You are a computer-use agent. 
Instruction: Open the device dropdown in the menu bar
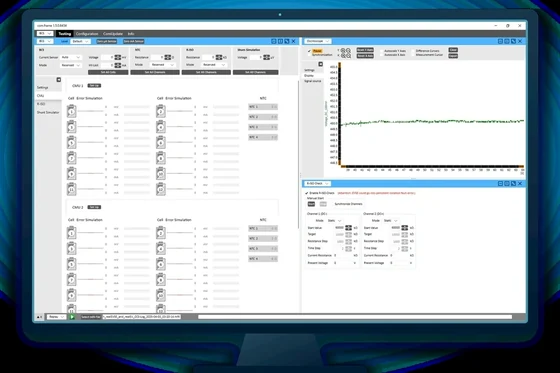point(45,34)
